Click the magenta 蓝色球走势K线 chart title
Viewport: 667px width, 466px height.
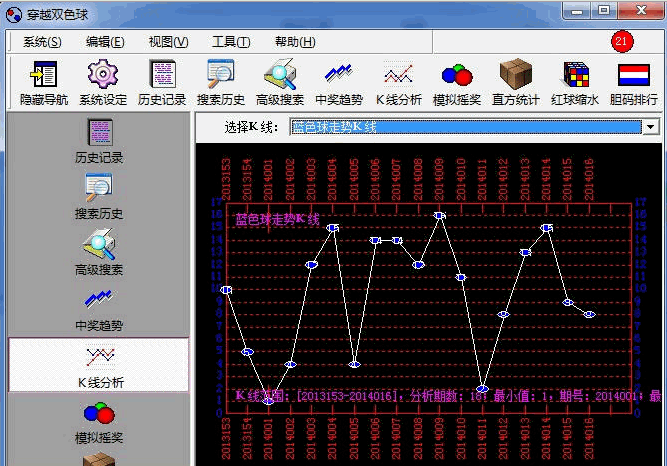(x=277, y=220)
